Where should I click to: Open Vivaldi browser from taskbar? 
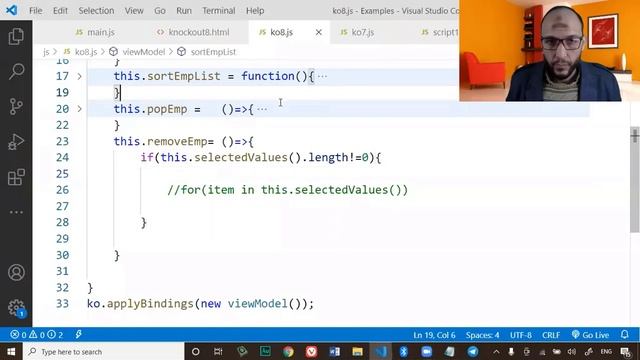coord(311,351)
